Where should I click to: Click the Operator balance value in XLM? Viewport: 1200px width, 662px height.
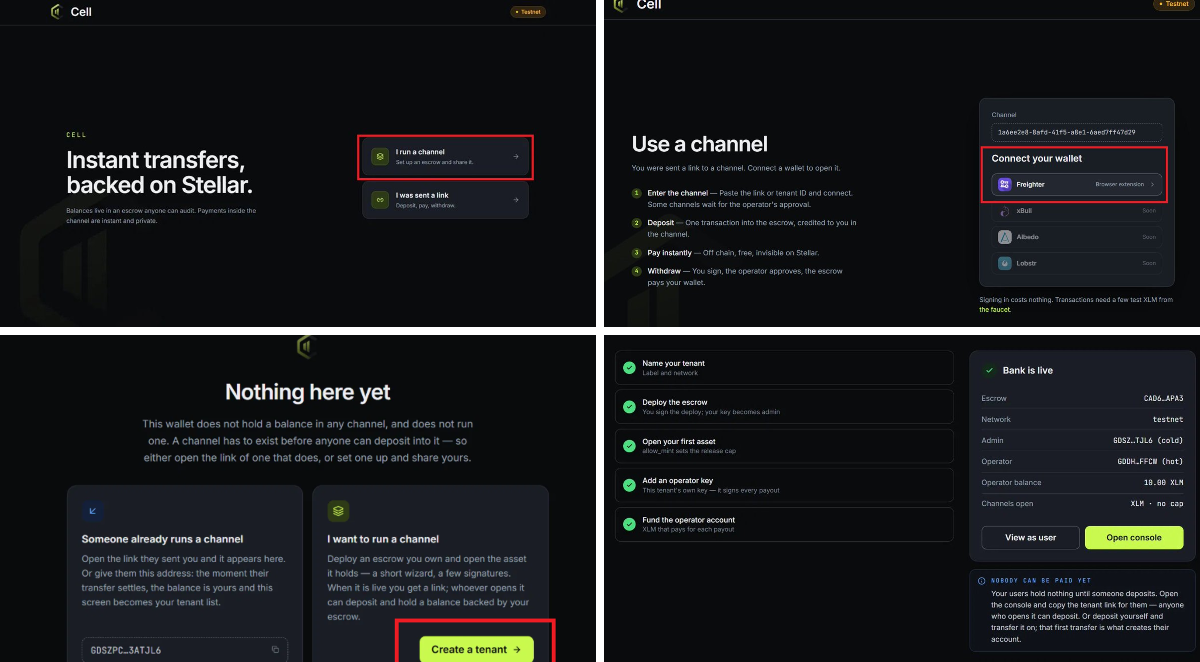[1163, 483]
